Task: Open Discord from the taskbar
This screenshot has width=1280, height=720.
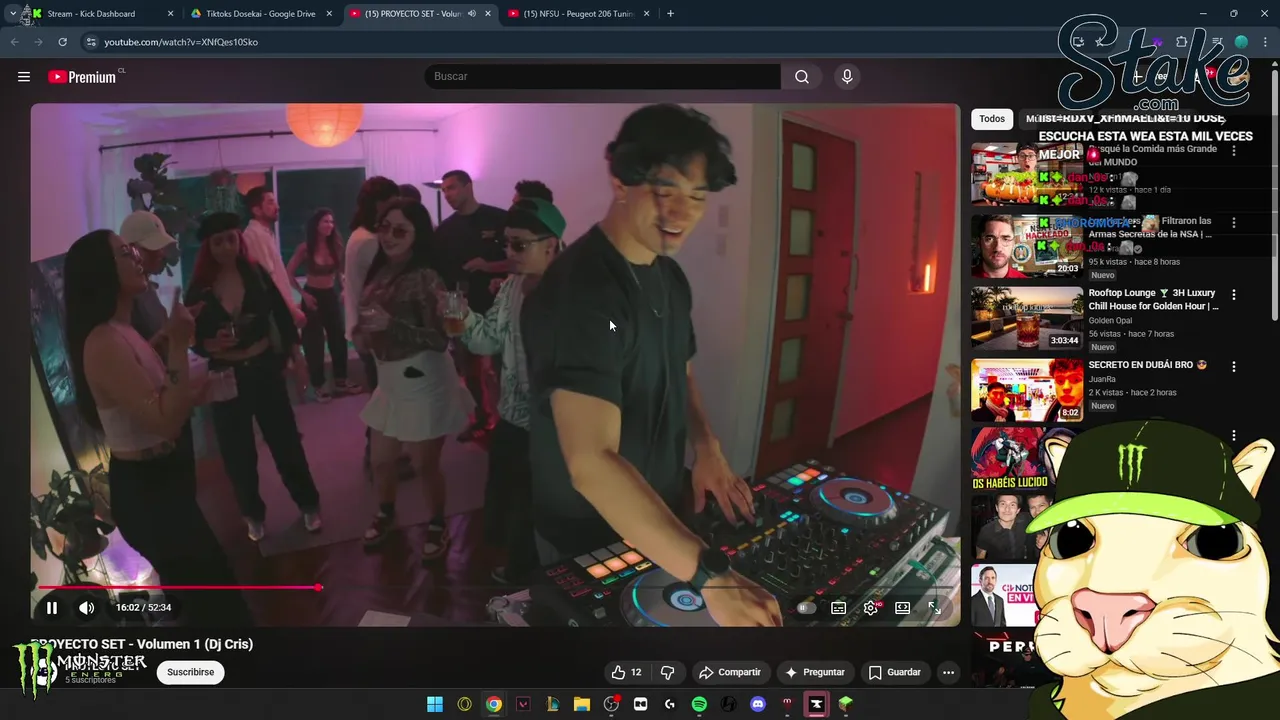Action: (x=758, y=704)
